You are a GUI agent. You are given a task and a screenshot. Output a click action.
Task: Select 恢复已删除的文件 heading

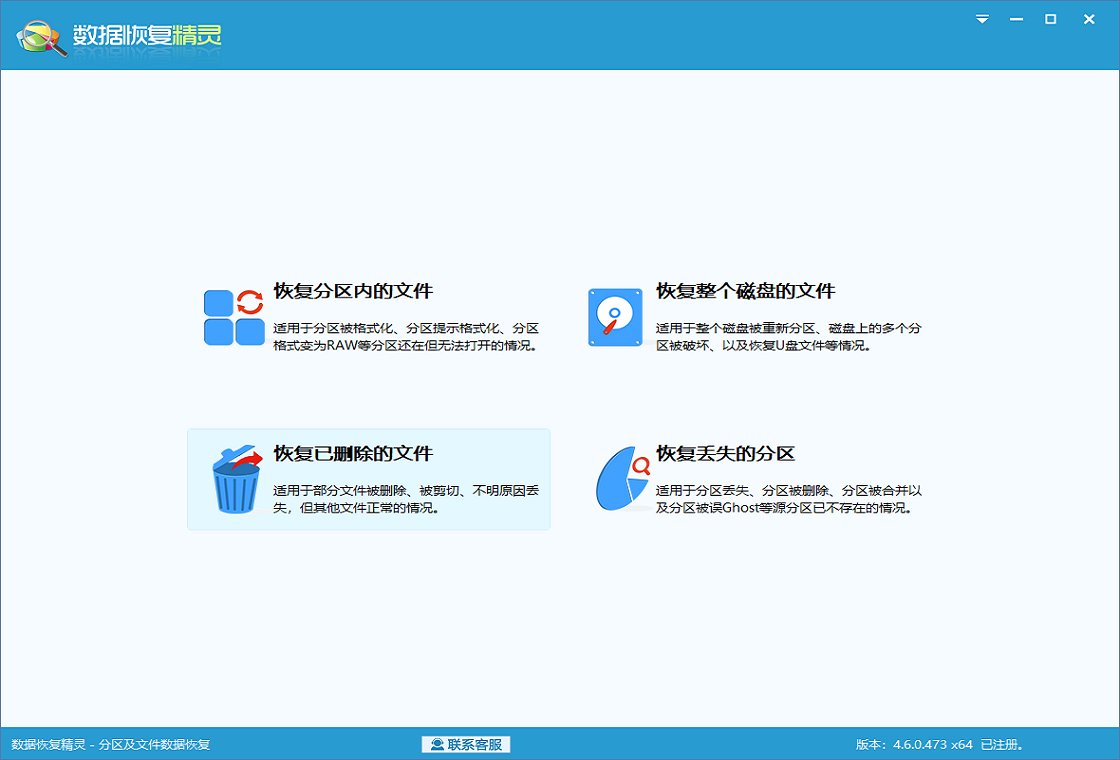pos(354,454)
